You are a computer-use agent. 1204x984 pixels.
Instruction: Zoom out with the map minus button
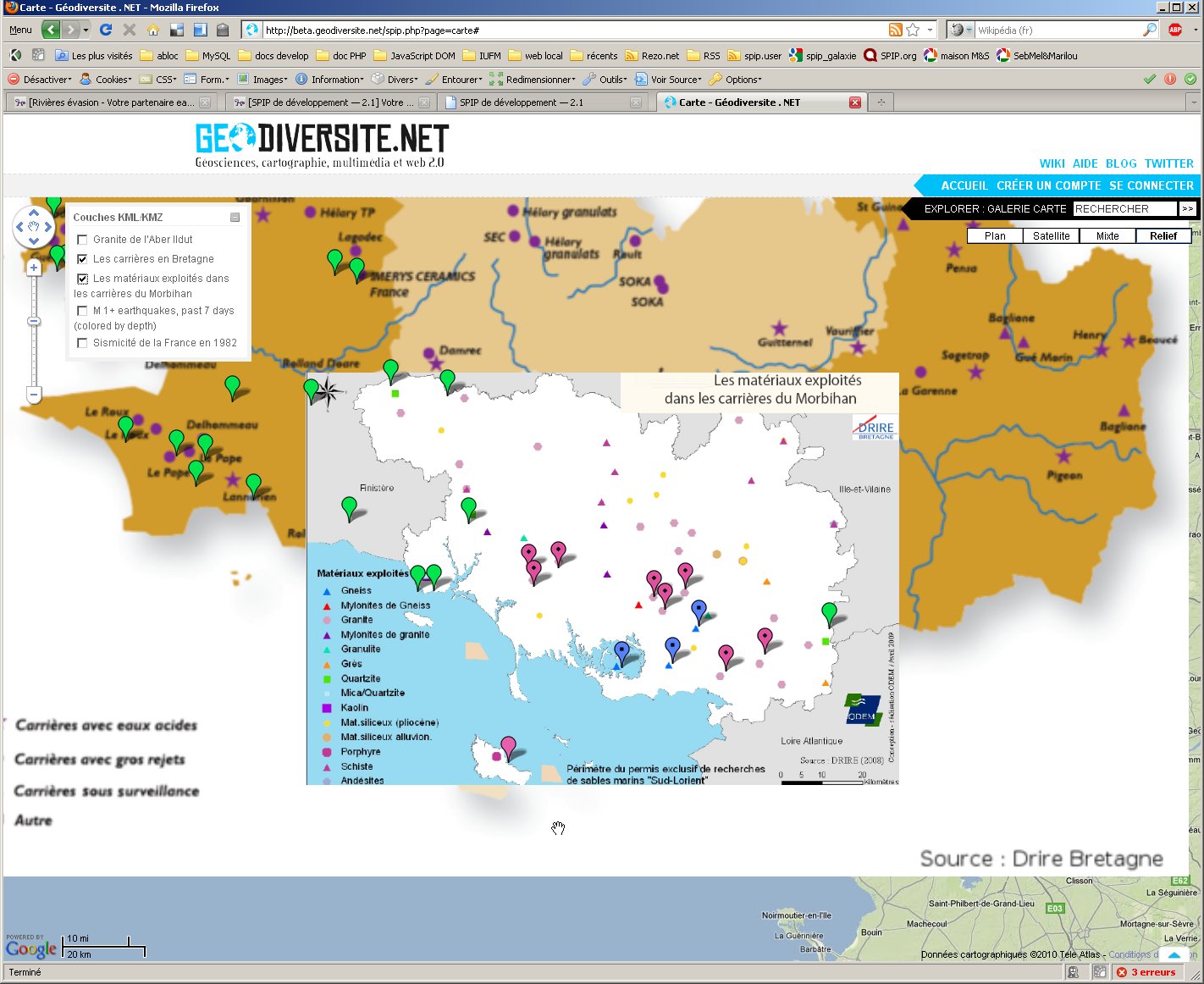coord(34,395)
